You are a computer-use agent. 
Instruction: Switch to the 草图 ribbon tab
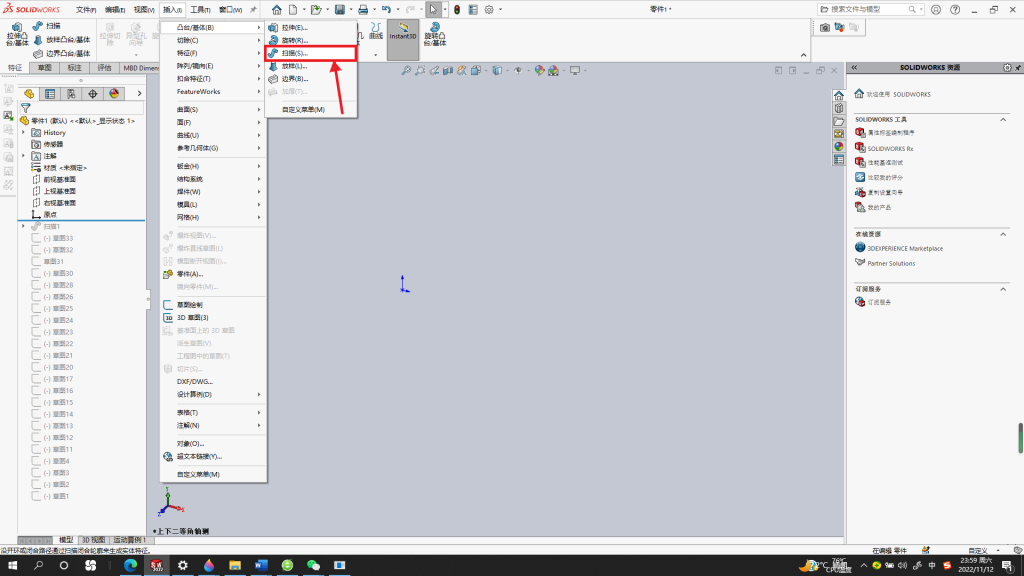(x=44, y=68)
